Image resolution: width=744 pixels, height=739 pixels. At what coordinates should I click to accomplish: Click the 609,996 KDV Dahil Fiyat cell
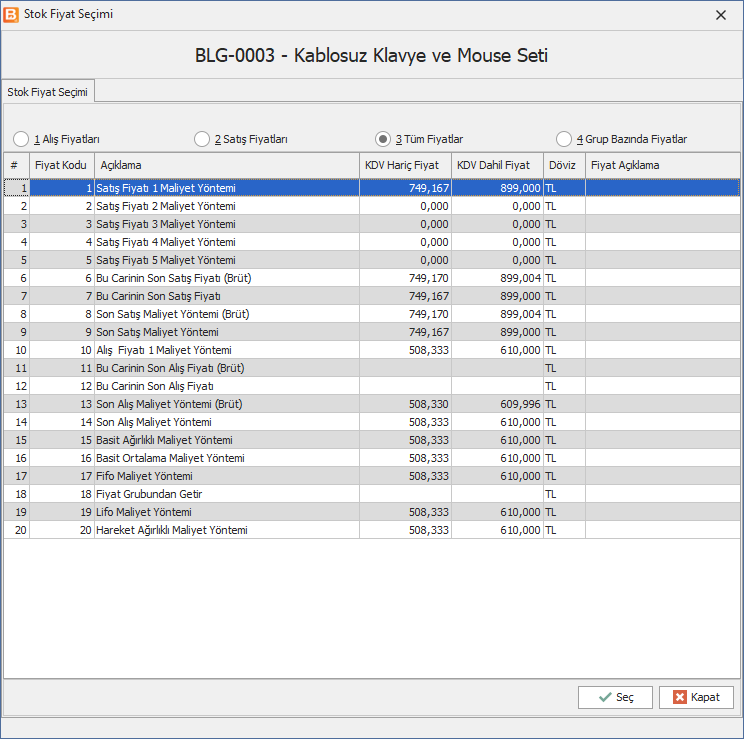pos(497,404)
